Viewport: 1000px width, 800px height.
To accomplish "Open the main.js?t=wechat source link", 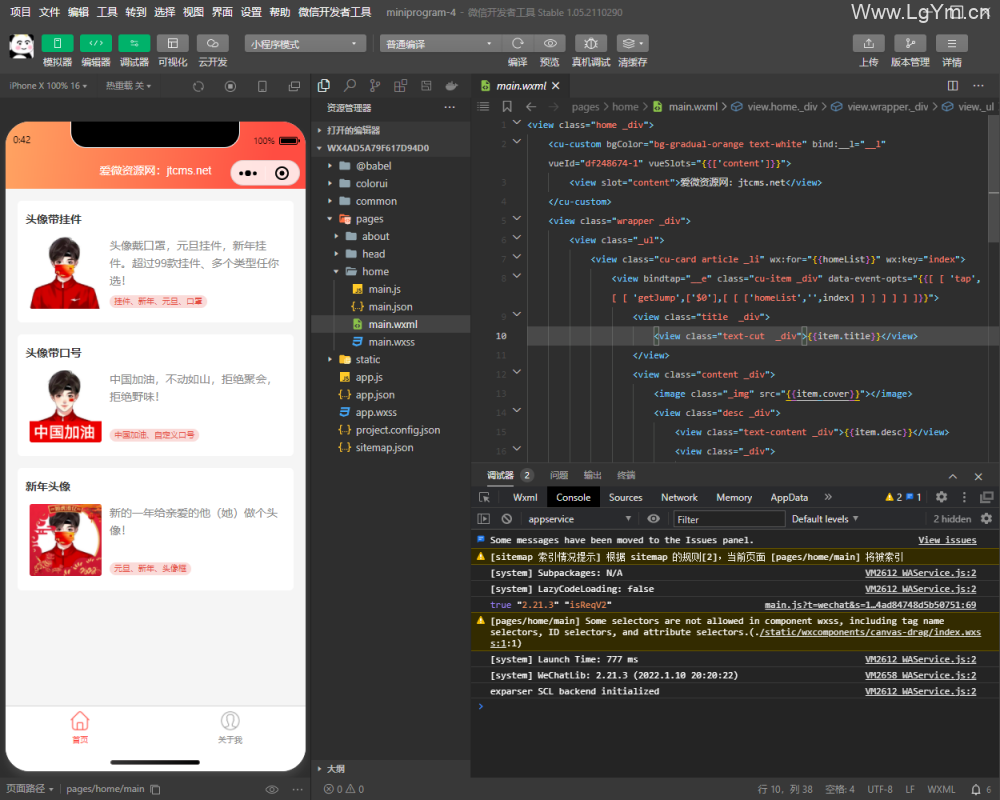I will (870, 605).
